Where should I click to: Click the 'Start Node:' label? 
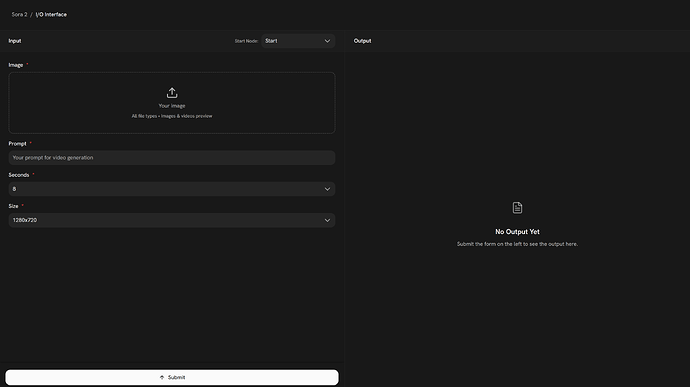(246, 41)
